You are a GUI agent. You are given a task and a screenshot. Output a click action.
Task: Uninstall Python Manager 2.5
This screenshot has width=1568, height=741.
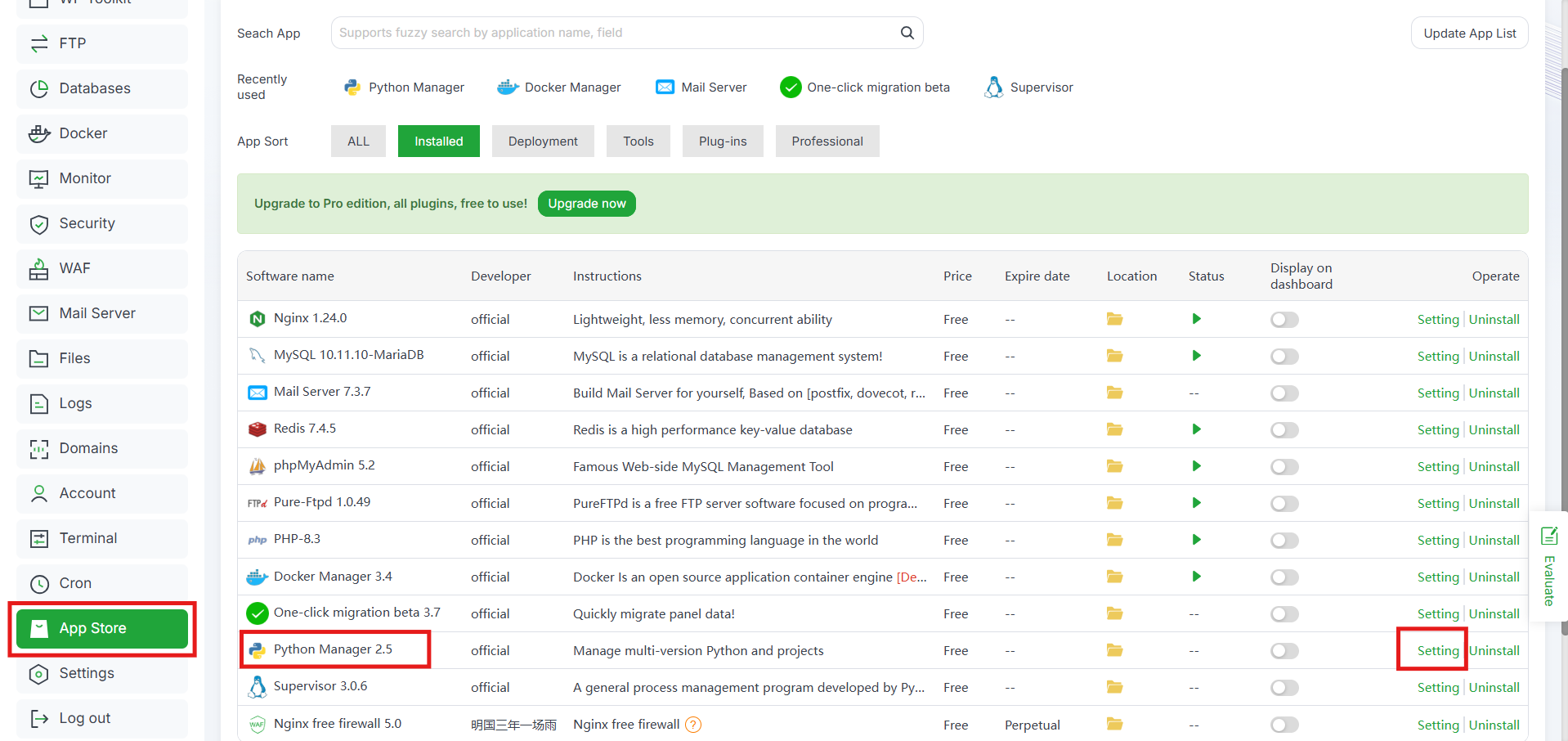[x=1494, y=650]
